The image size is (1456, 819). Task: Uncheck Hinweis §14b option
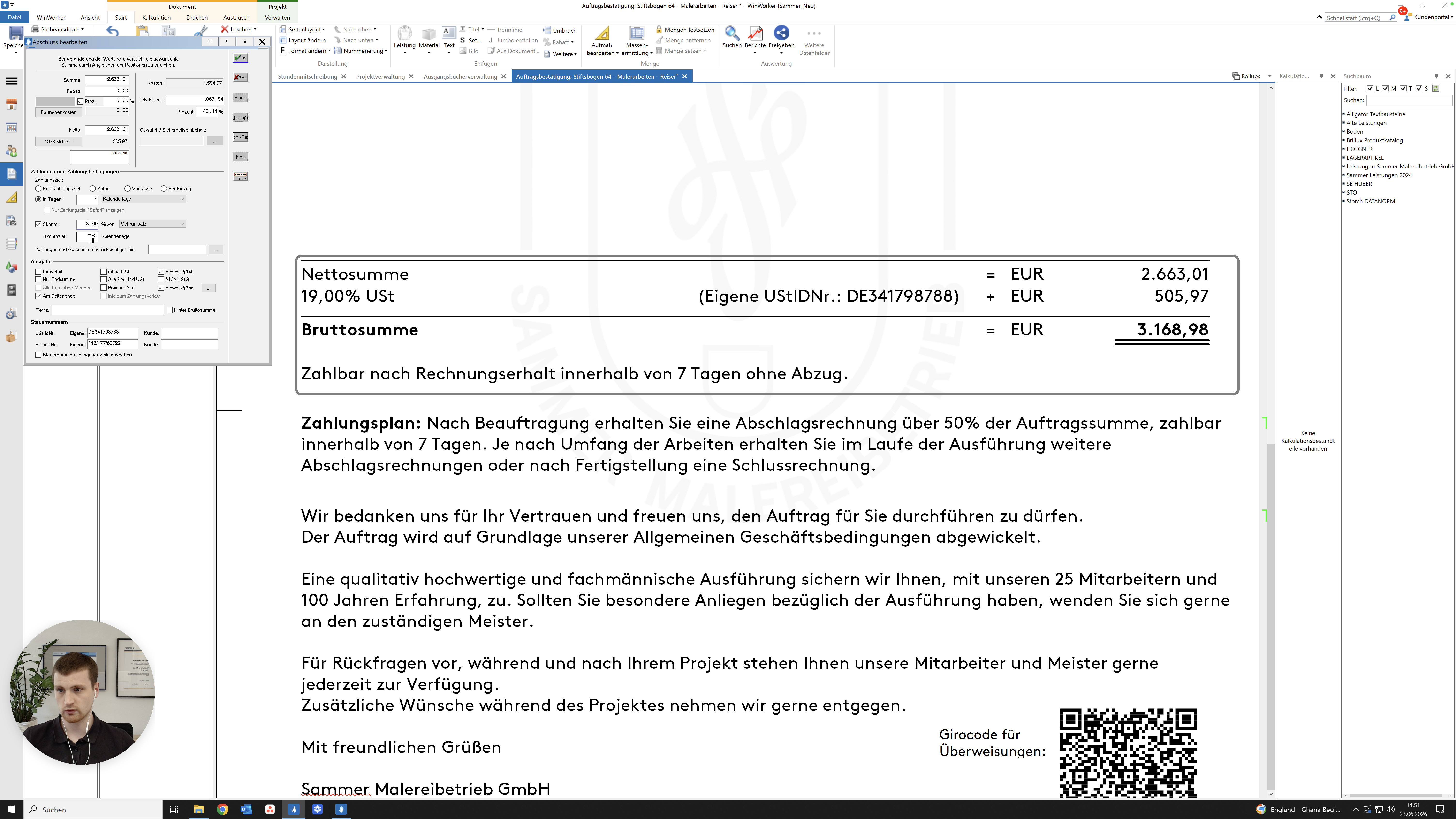coord(161,272)
